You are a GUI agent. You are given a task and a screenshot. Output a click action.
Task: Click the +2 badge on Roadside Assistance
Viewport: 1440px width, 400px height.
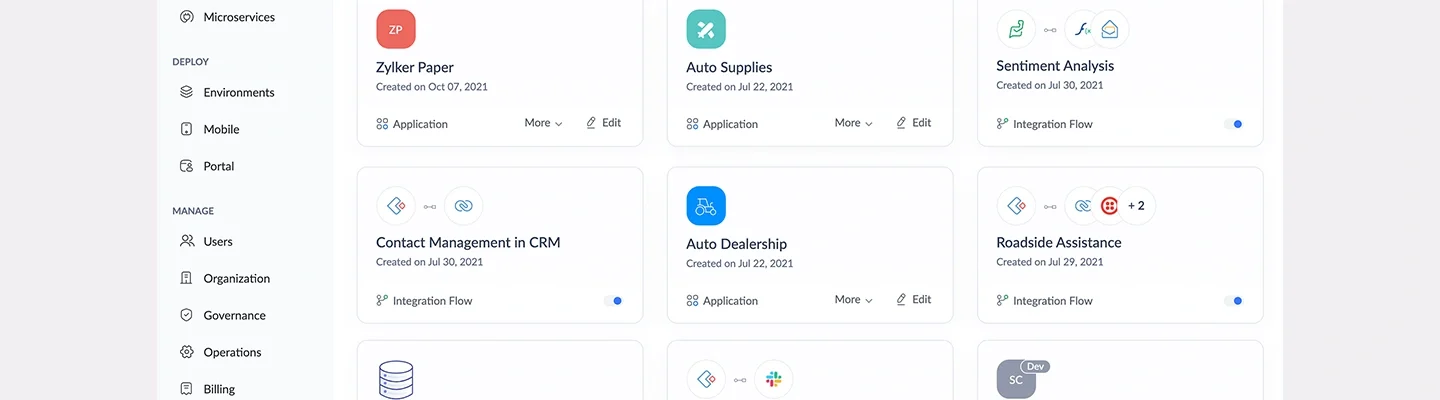[1136, 206]
